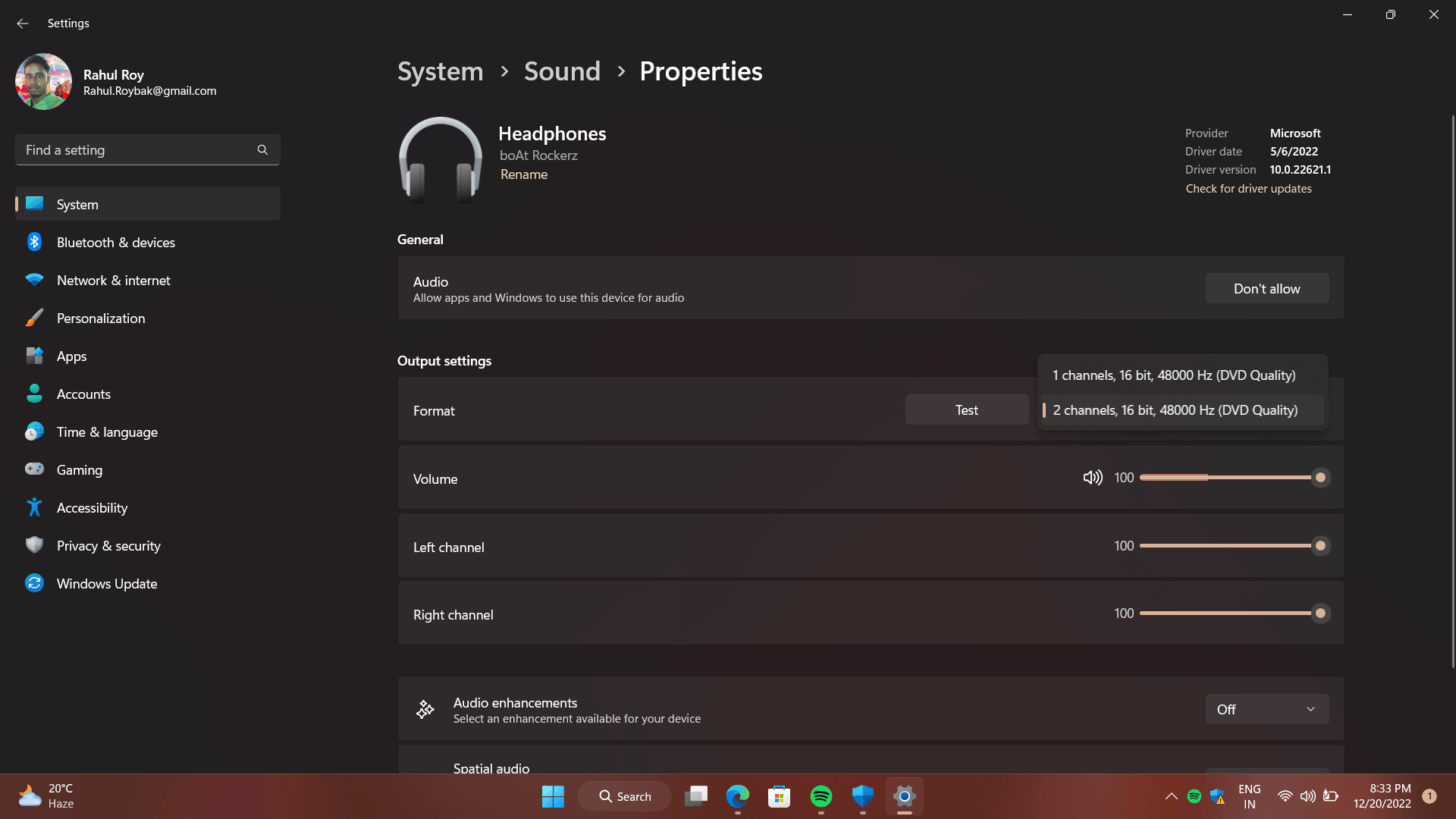The image size is (1456, 819).
Task: Open Microsoft Store from taskbar
Action: click(x=780, y=796)
